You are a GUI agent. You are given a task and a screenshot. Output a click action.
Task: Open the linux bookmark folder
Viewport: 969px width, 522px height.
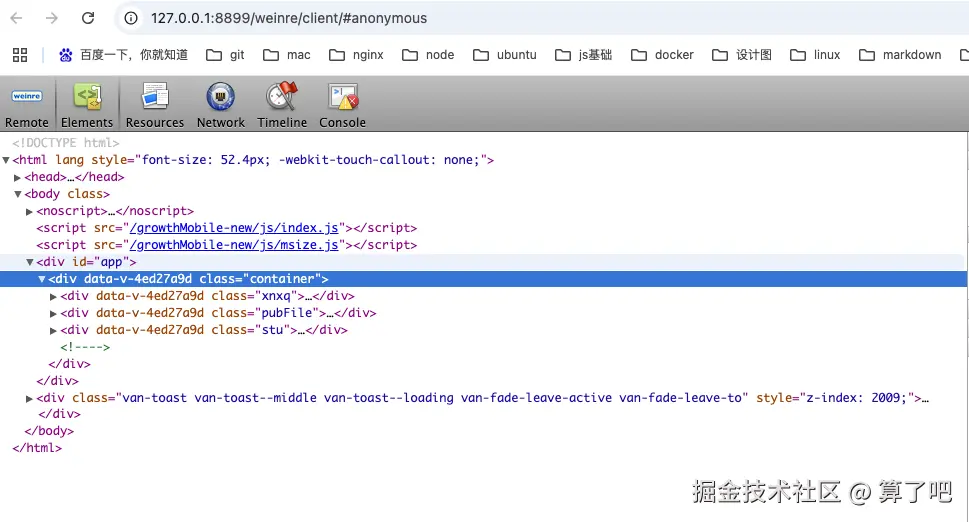point(815,55)
